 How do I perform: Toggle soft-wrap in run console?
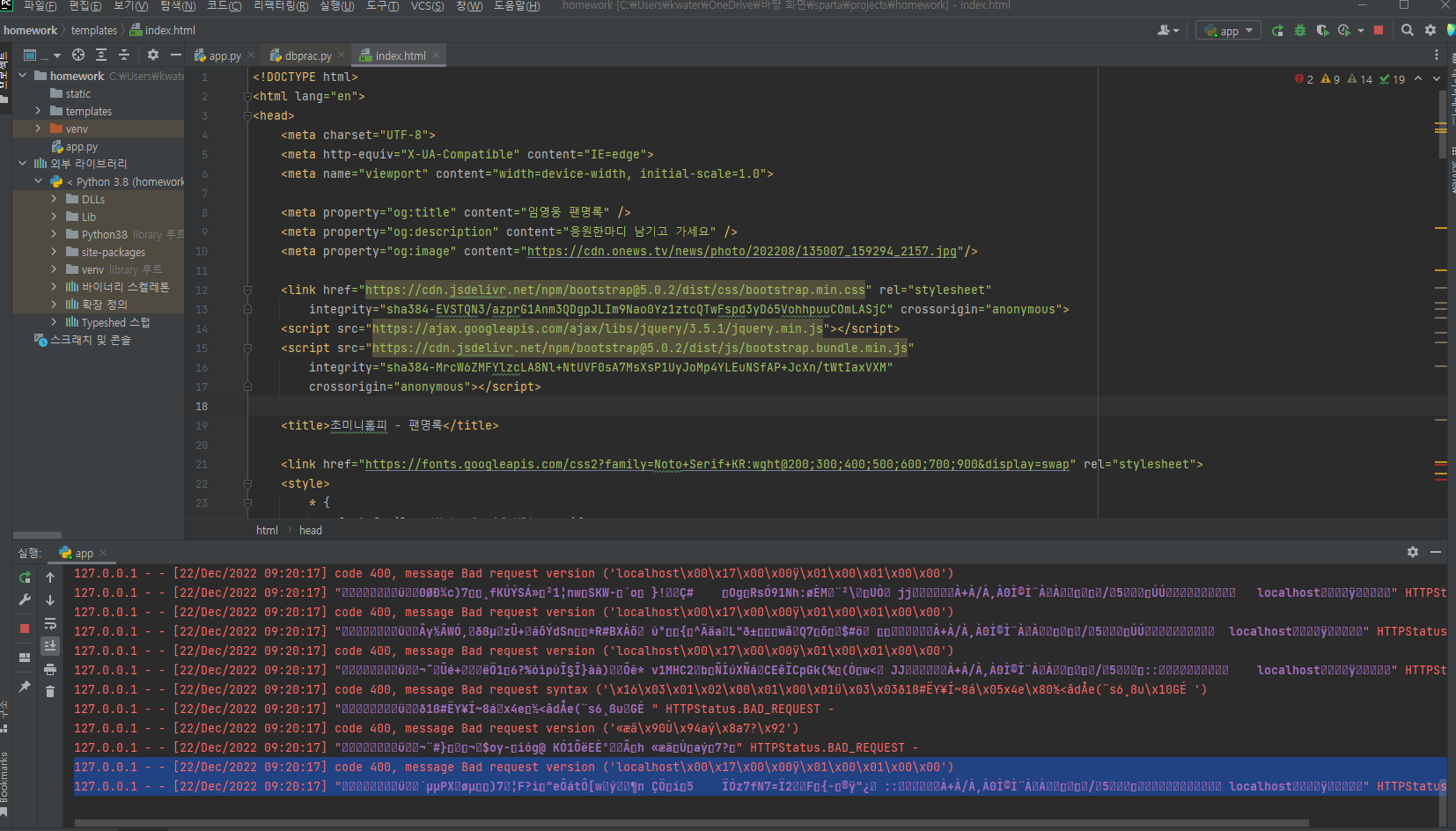point(50,623)
